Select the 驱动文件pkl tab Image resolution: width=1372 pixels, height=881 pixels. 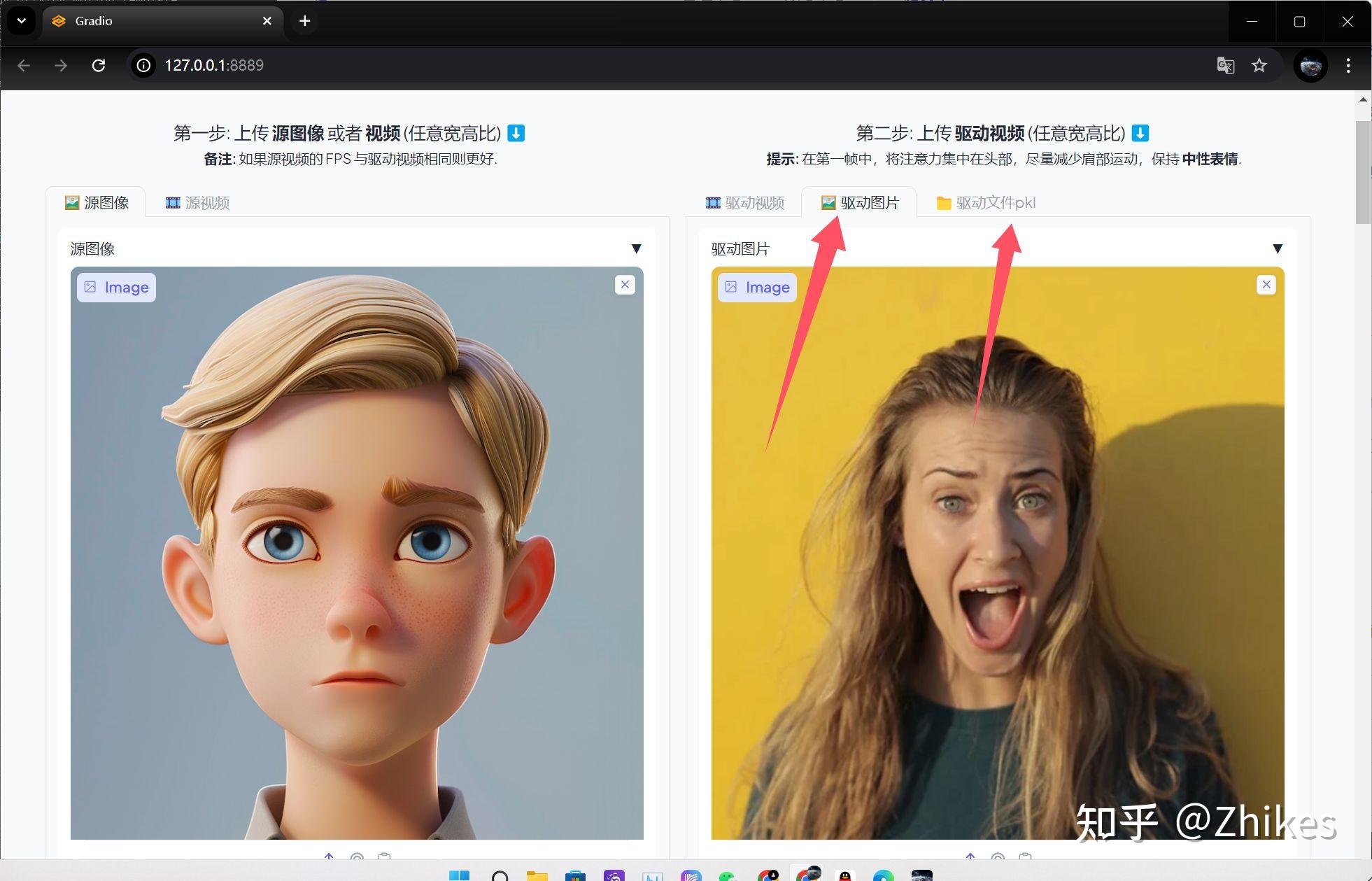click(986, 203)
